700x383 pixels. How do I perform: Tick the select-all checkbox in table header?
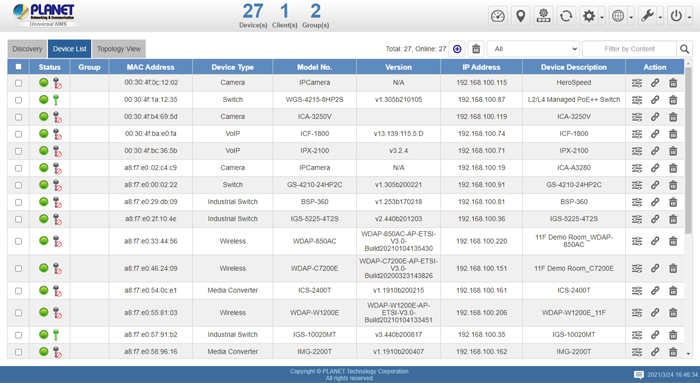[x=18, y=67]
